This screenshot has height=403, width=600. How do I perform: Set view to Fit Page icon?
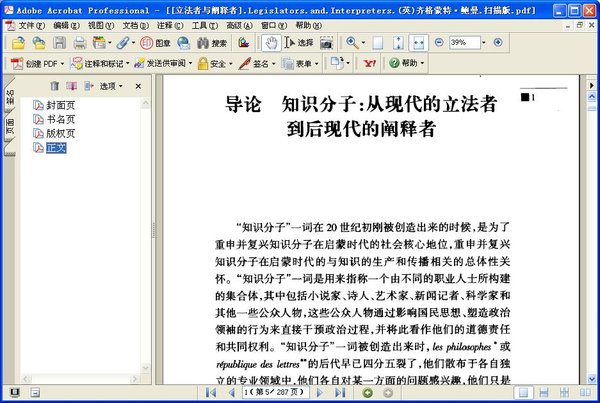(x=398, y=43)
